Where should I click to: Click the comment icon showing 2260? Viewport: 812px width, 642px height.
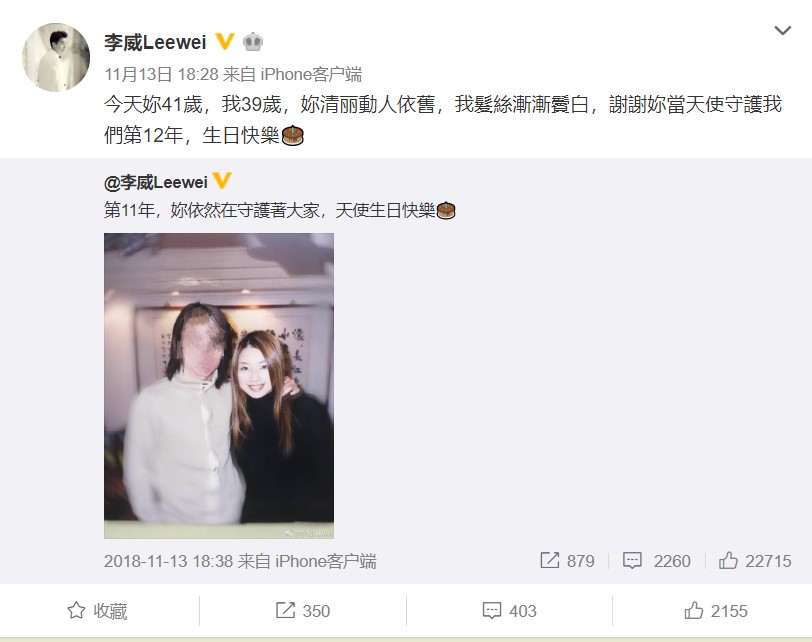click(632, 561)
